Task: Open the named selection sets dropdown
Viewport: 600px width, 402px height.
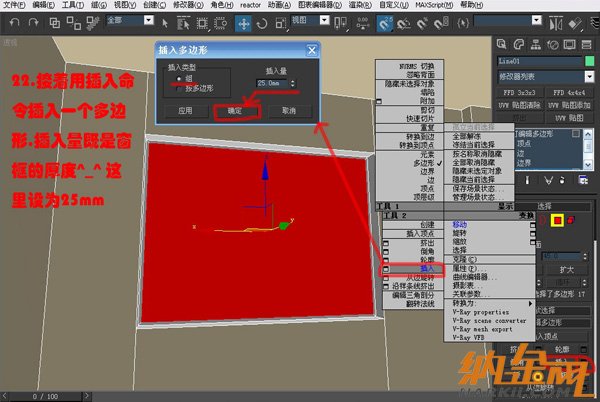Action: 537,20
